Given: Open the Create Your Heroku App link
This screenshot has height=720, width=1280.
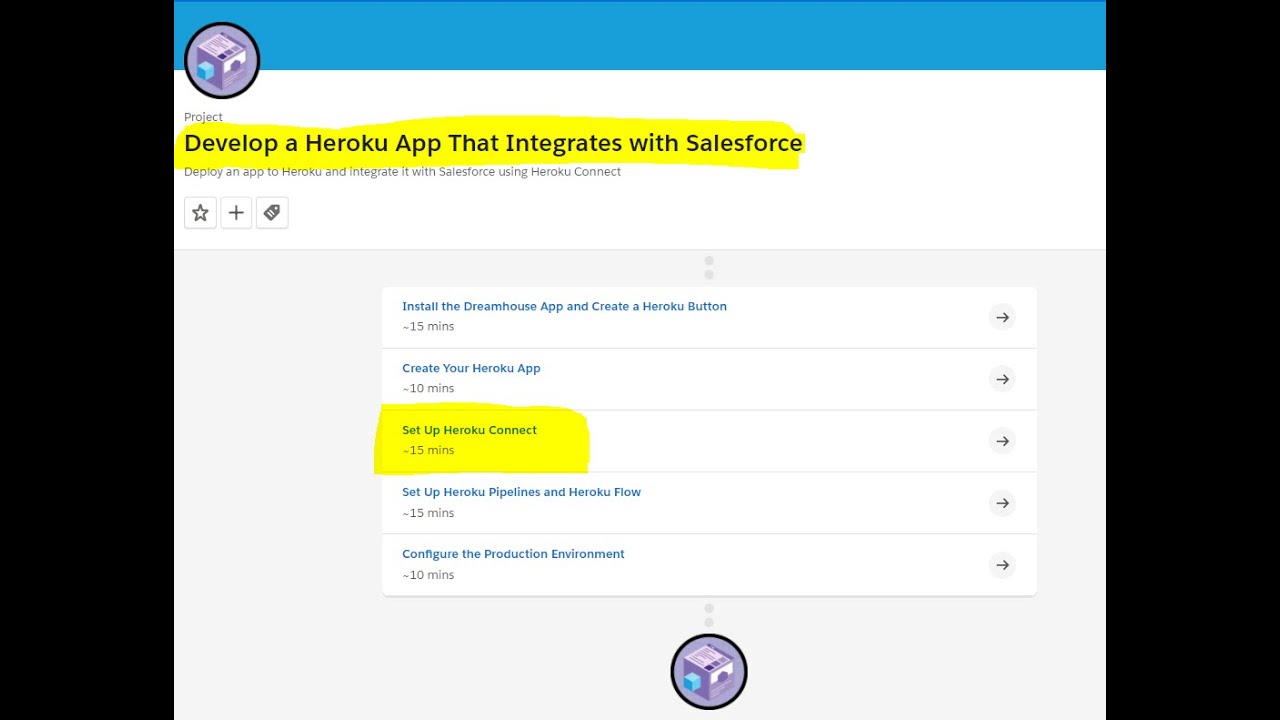Looking at the screenshot, I should point(471,368).
